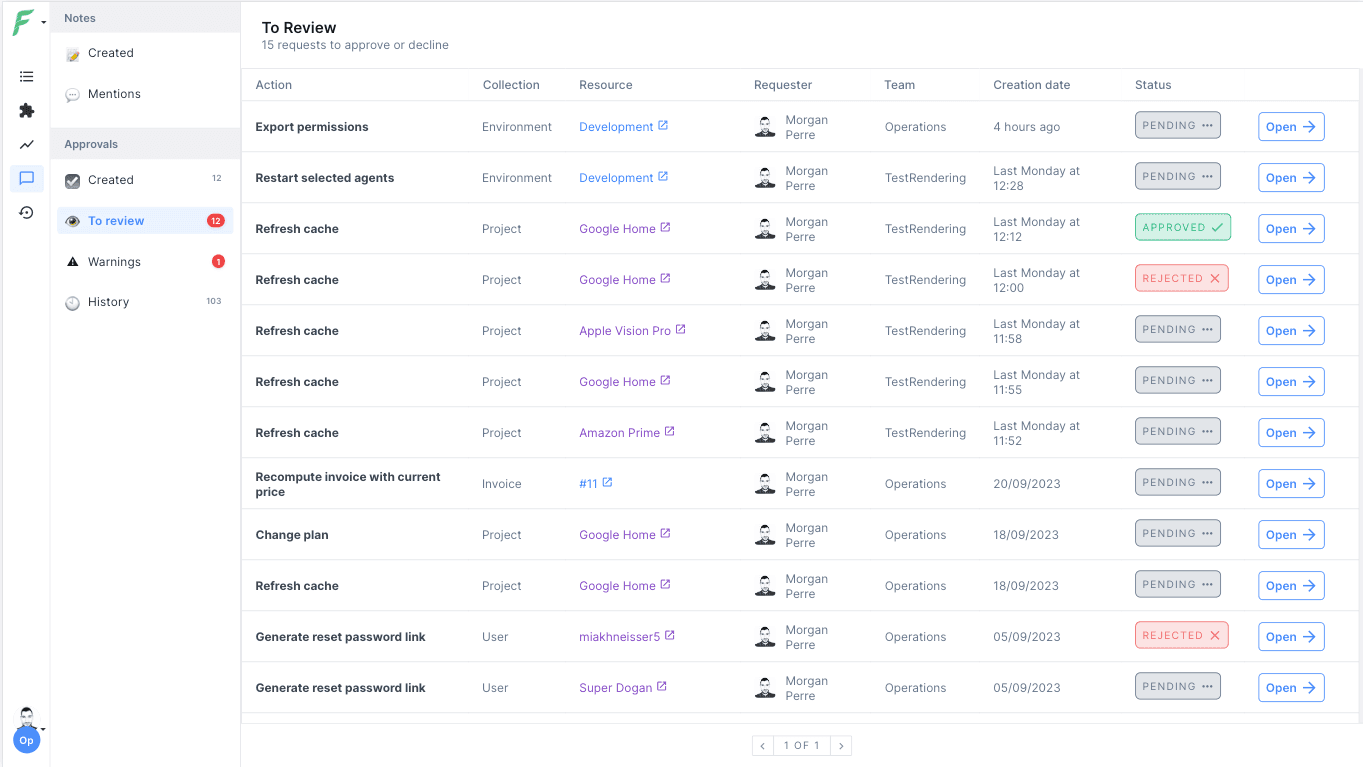1363x767 pixels.
Task: Open the data list icon in sidebar
Action: pos(27,76)
